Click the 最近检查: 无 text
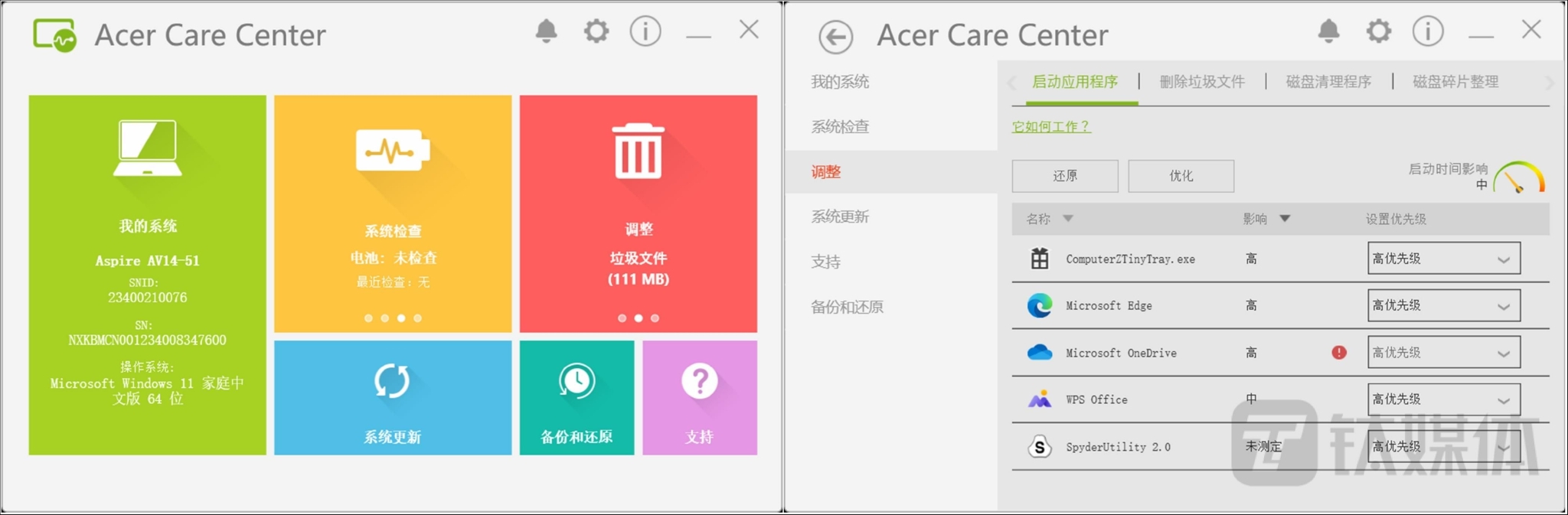 [394, 282]
